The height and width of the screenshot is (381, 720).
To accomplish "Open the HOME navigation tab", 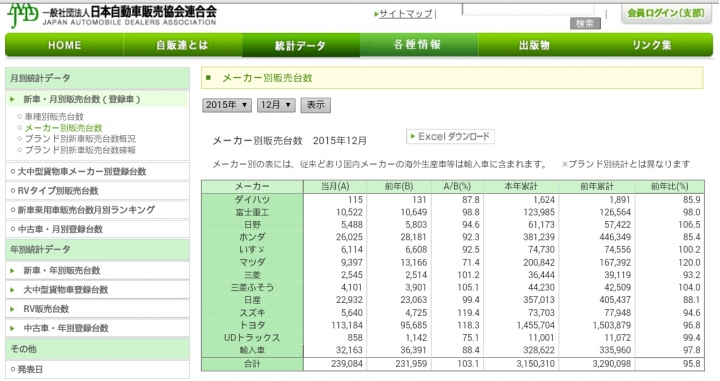I will click(65, 45).
